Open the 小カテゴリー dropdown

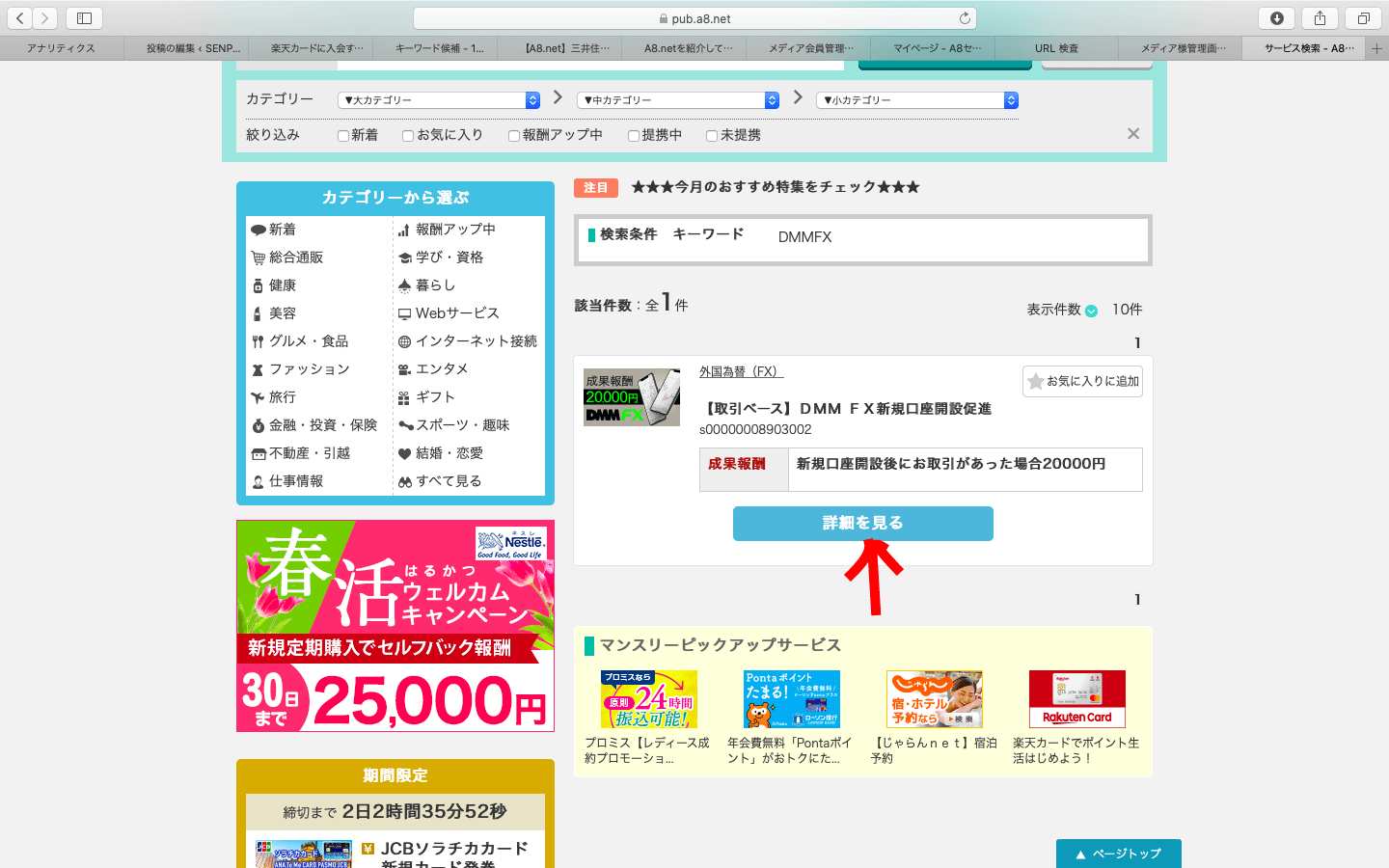(x=917, y=100)
